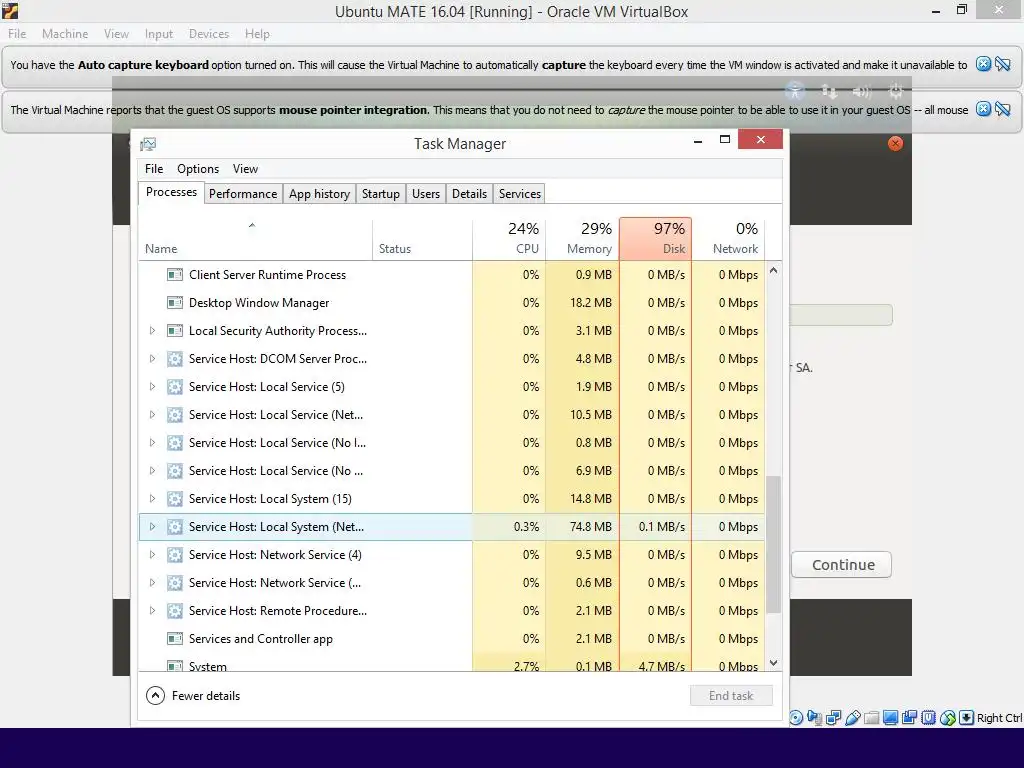The width and height of the screenshot is (1024, 768).
Task: Expand Service Host: Remote Procedure row
Action: pos(152,611)
